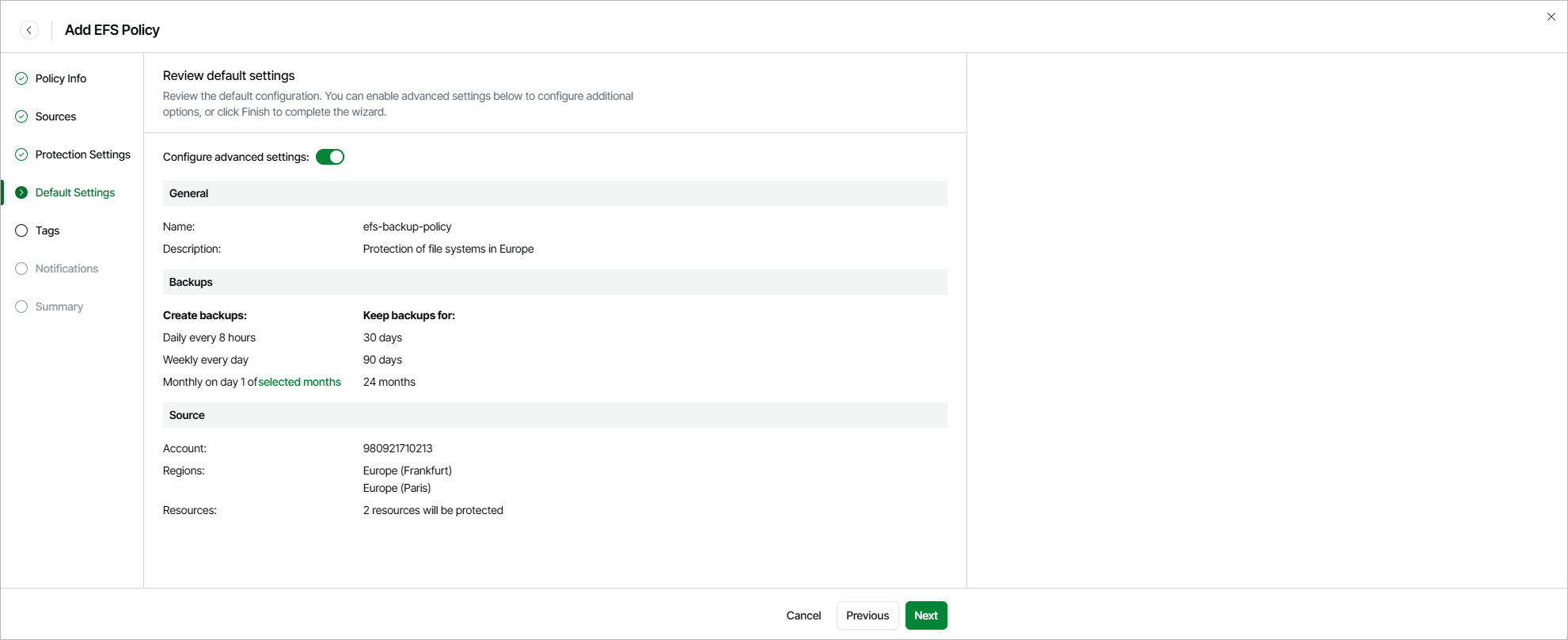The width and height of the screenshot is (1568, 640).
Task: Click the back arrow icon beside Add EFS Policy
Action: pyautogui.click(x=29, y=30)
